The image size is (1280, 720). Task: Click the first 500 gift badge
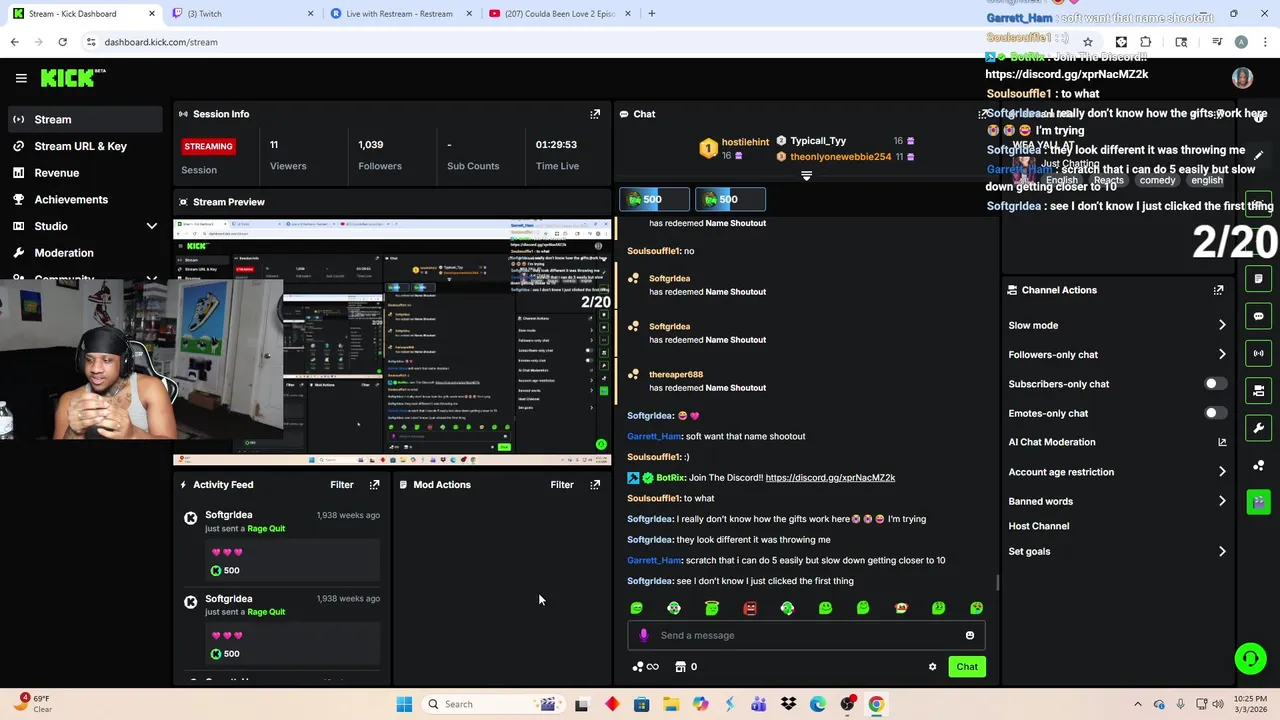(654, 200)
